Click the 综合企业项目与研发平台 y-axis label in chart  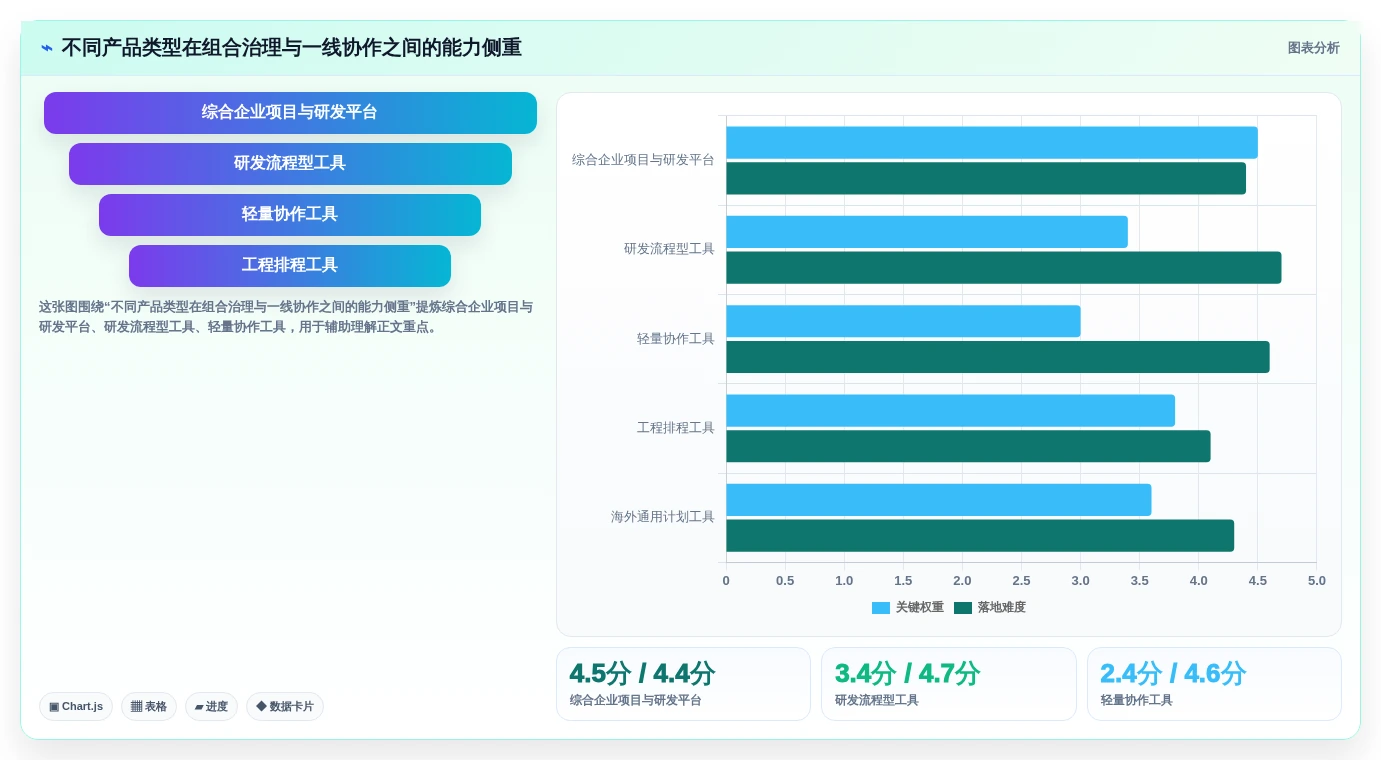(644, 160)
